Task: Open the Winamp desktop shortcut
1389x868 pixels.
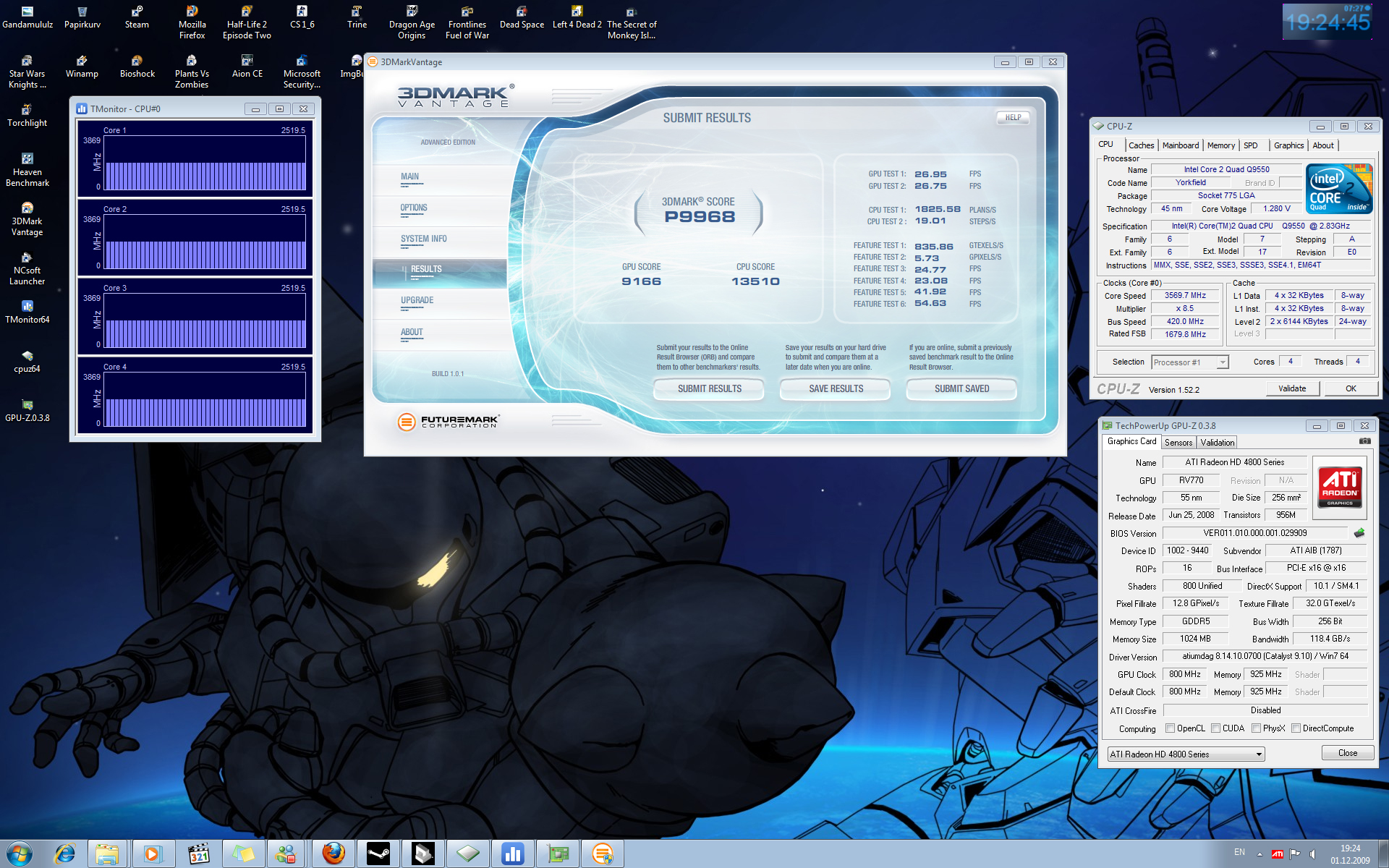Action: coord(82,67)
